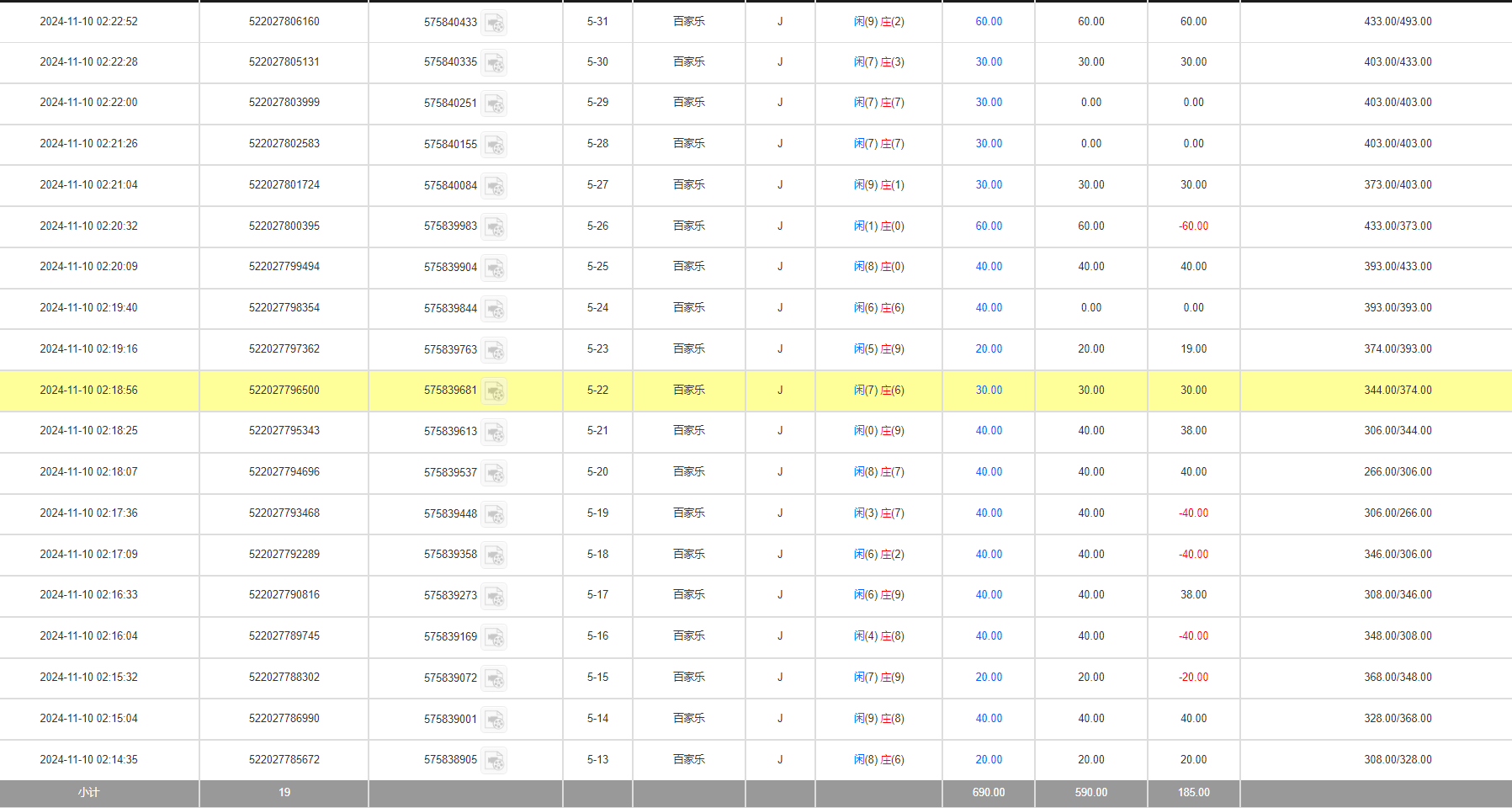Open 闲(1) 庄(0) result for table 5-26
1512x808 pixels.
pyautogui.click(x=878, y=226)
